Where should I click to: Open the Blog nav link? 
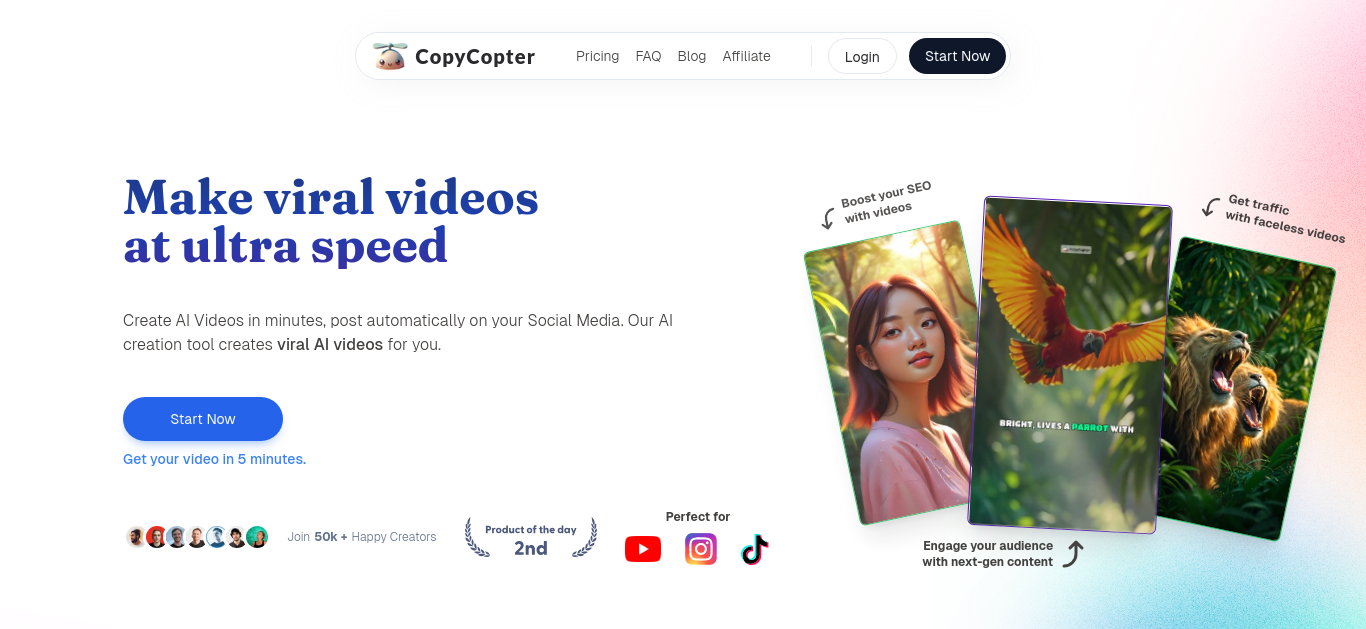692,56
